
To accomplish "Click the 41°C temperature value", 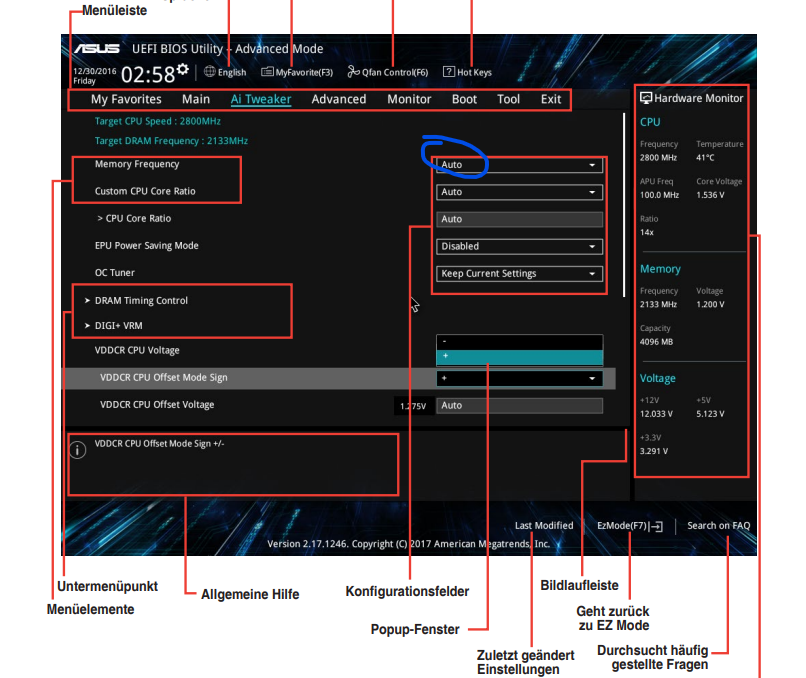I will (x=705, y=158).
